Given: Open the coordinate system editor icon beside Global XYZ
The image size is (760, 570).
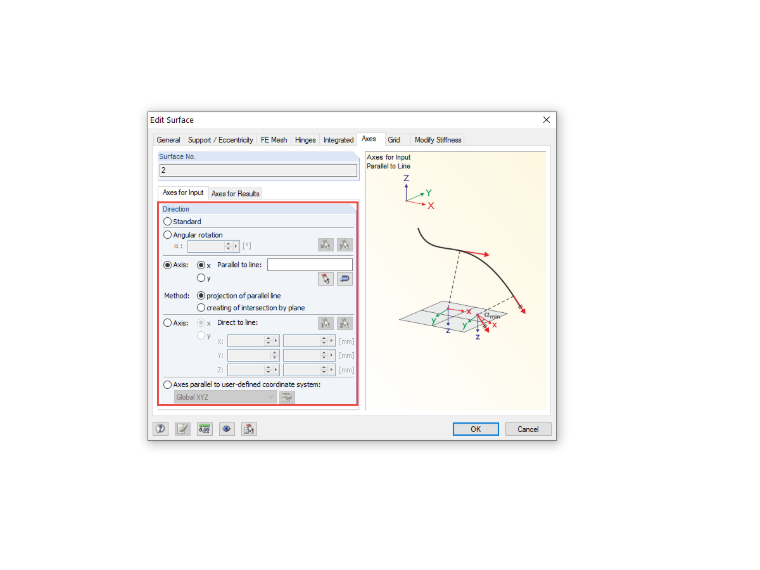Looking at the screenshot, I should point(287,397).
